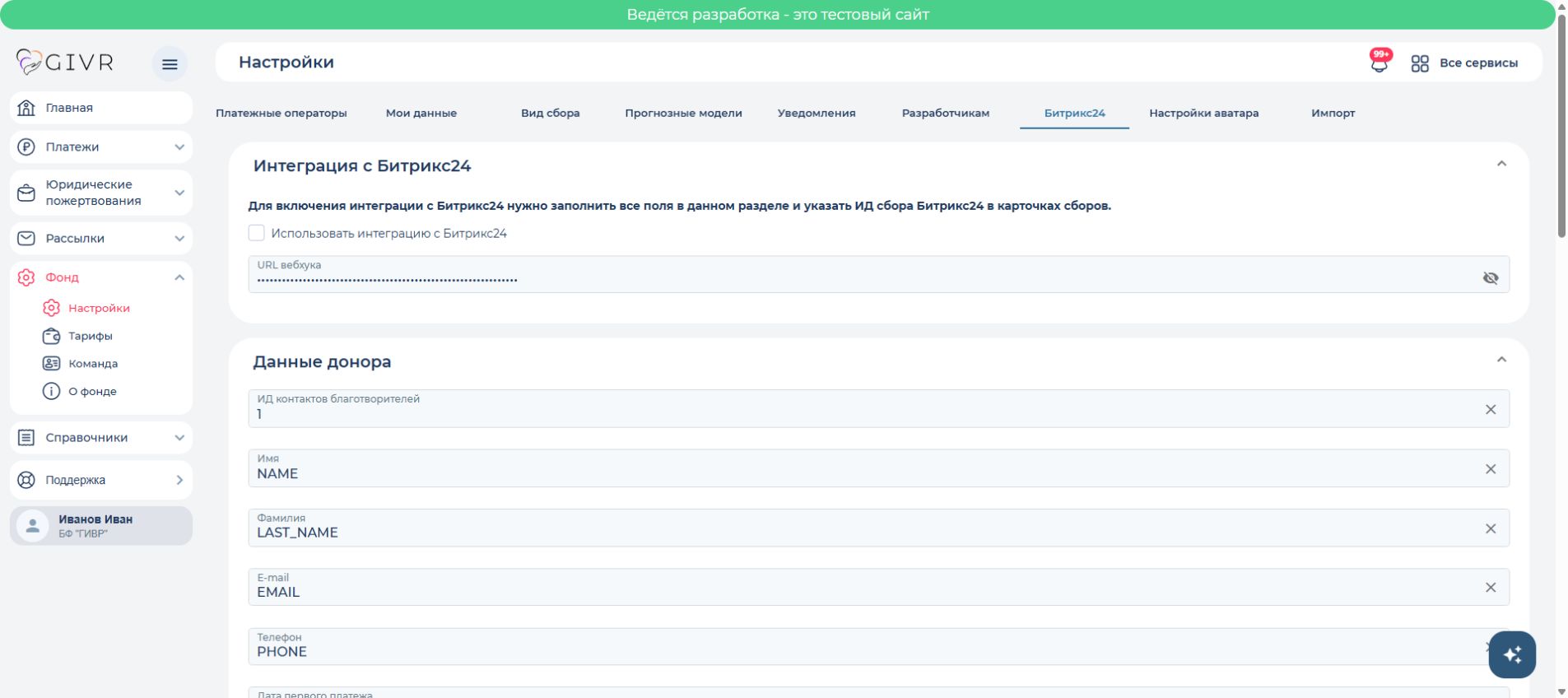This screenshot has width=1568, height=698.
Task: Click the GIVR logo
Action: [64, 63]
